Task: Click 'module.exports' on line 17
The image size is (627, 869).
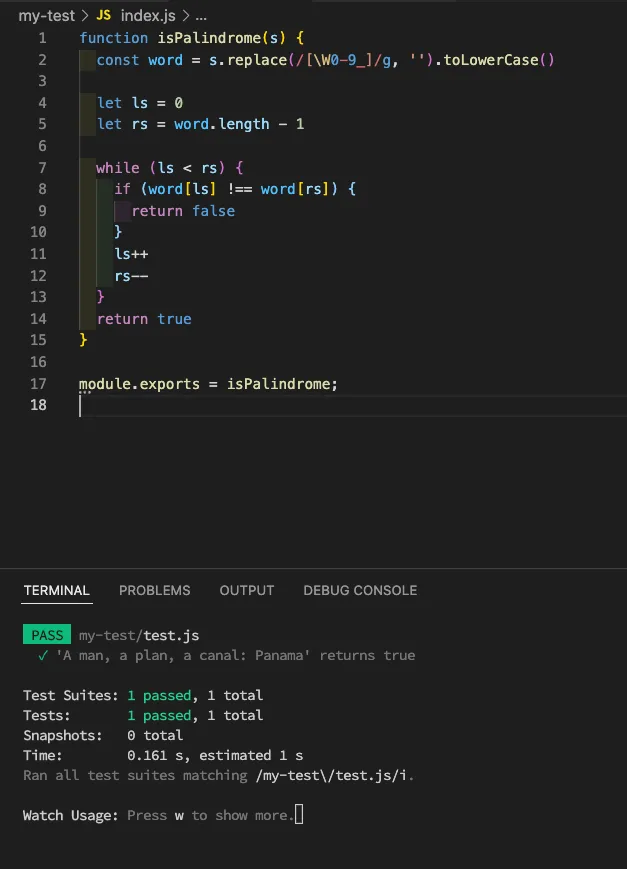Action: point(139,384)
